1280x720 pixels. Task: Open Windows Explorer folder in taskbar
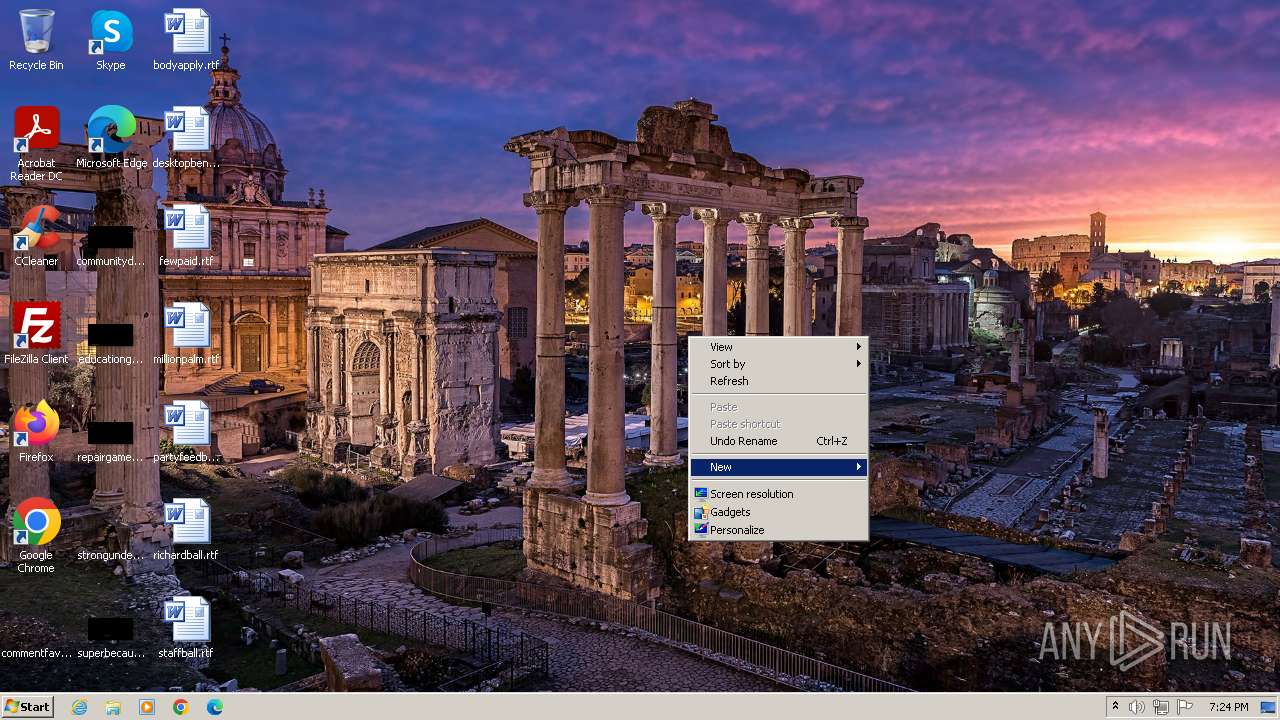click(x=113, y=707)
